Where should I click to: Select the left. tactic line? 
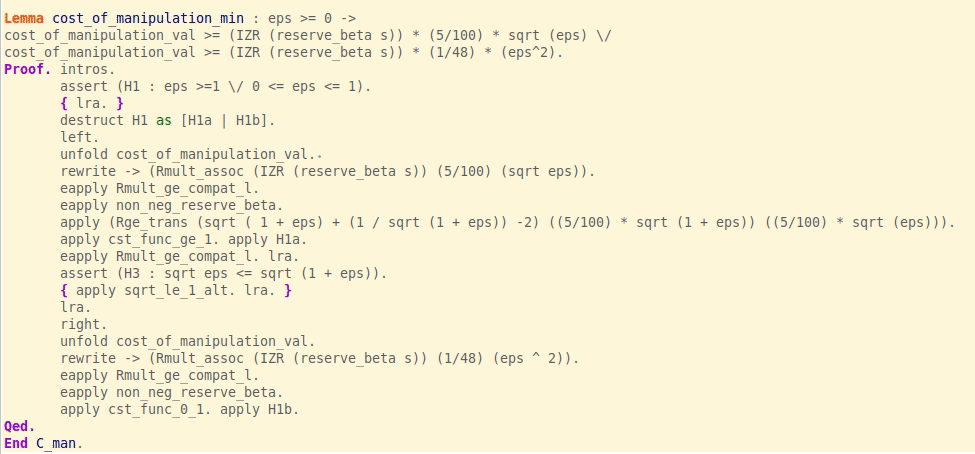79,137
